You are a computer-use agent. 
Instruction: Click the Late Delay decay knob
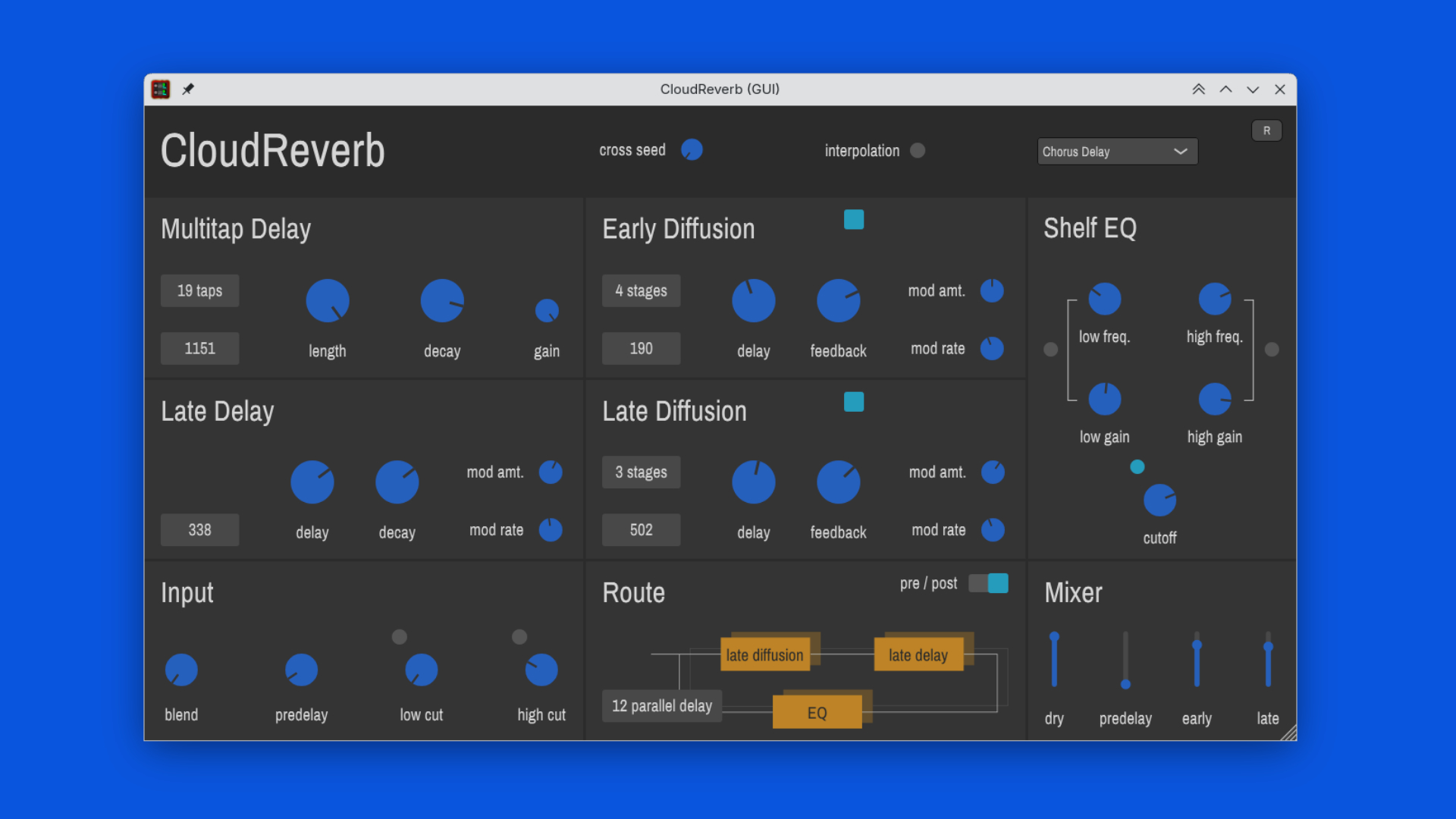click(397, 482)
